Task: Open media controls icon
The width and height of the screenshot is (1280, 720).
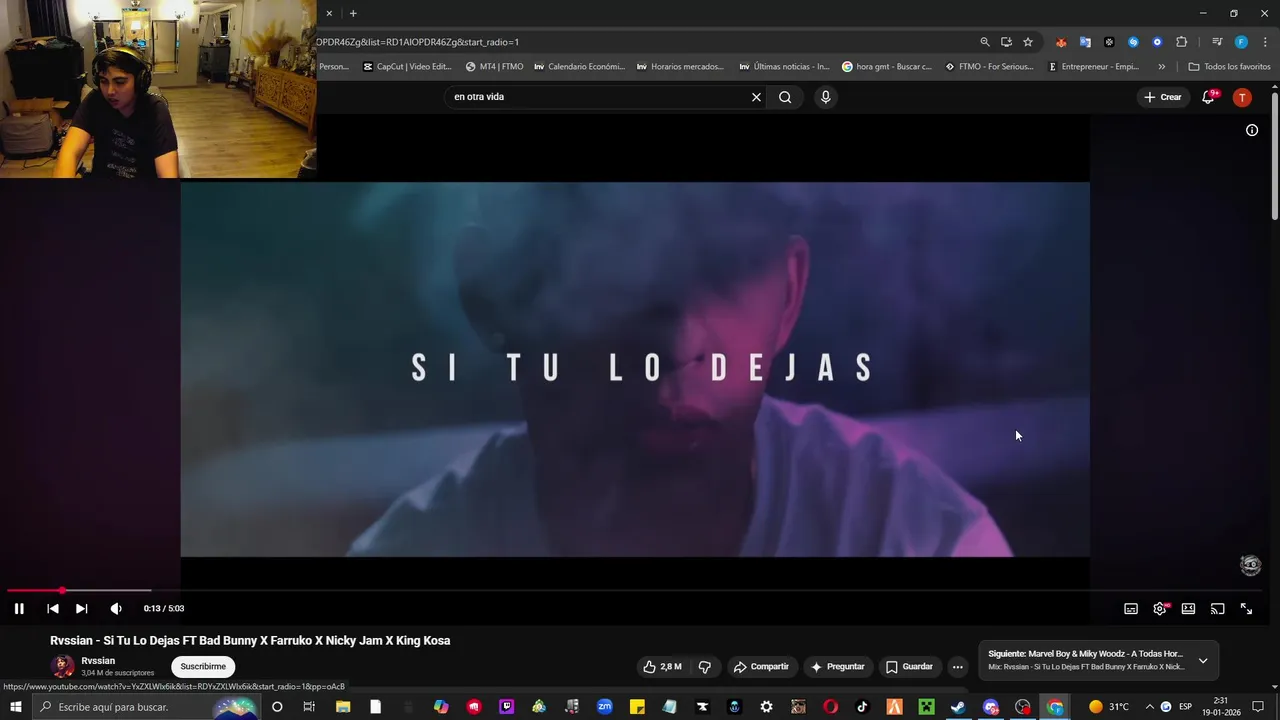Action: [1217, 42]
